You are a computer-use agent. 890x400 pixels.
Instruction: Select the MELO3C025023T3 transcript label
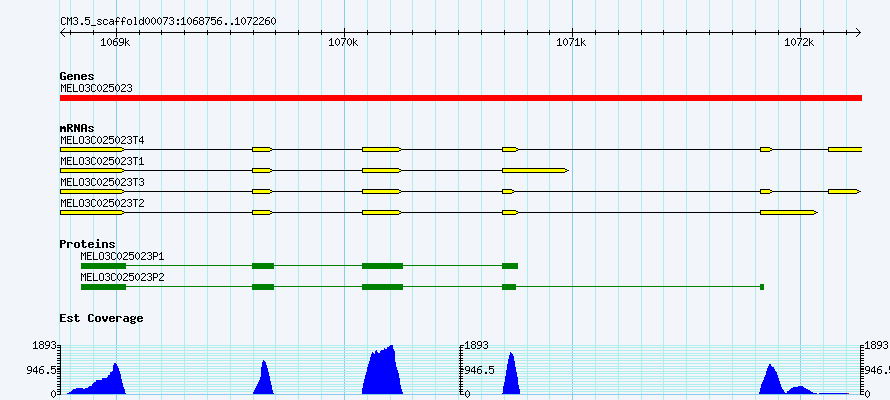click(x=102, y=182)
